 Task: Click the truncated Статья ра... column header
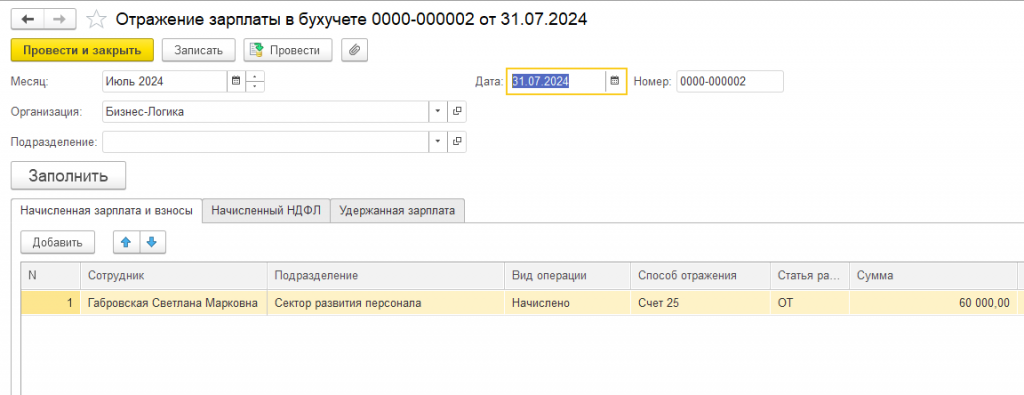[x=810, y=276]
